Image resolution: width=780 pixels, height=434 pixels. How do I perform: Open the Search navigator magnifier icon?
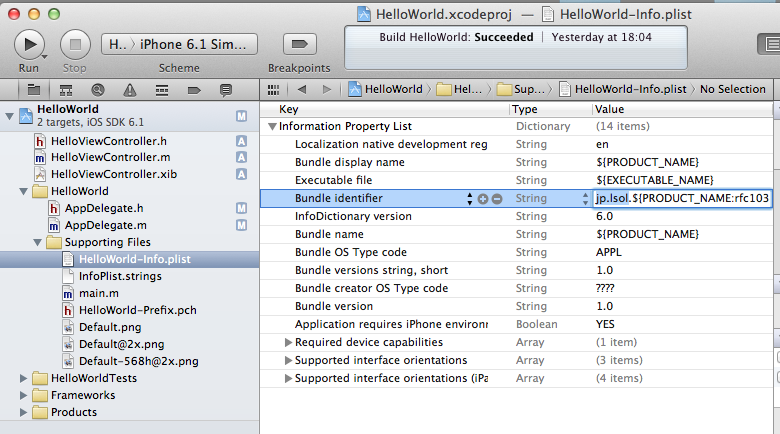98,90
